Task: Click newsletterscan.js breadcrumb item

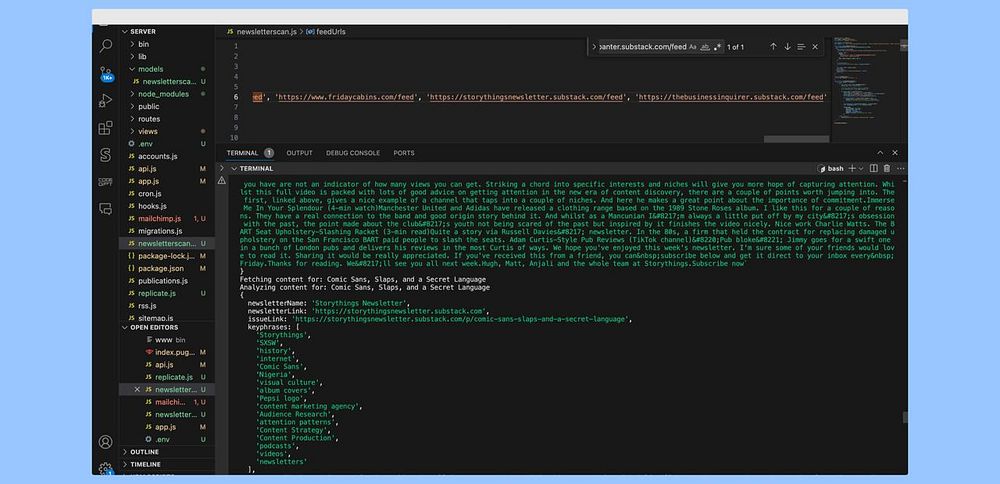Action: point(267,31)
